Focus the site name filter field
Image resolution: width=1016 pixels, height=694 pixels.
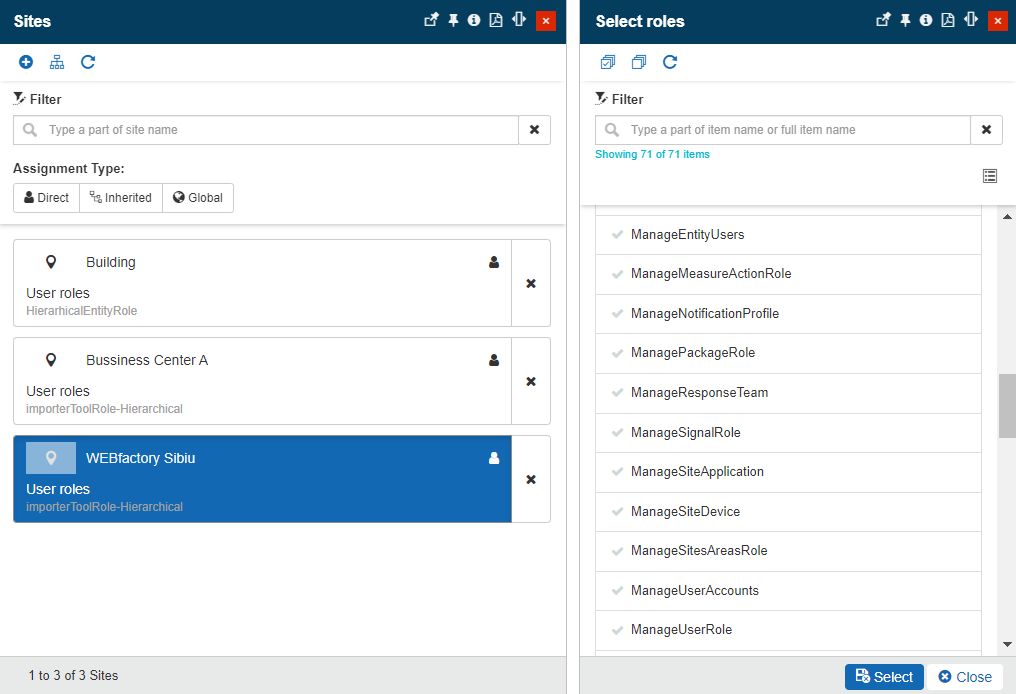[280, 130]
